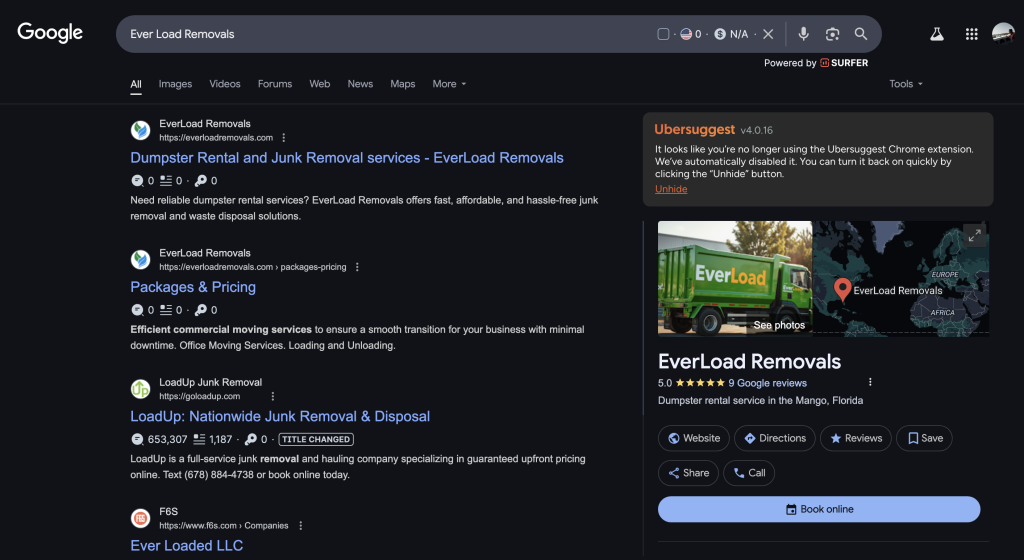Open options menu for packages-pricing result
Image resolution: width=1024 pixels, height=560 pixels.
point(357,267)
